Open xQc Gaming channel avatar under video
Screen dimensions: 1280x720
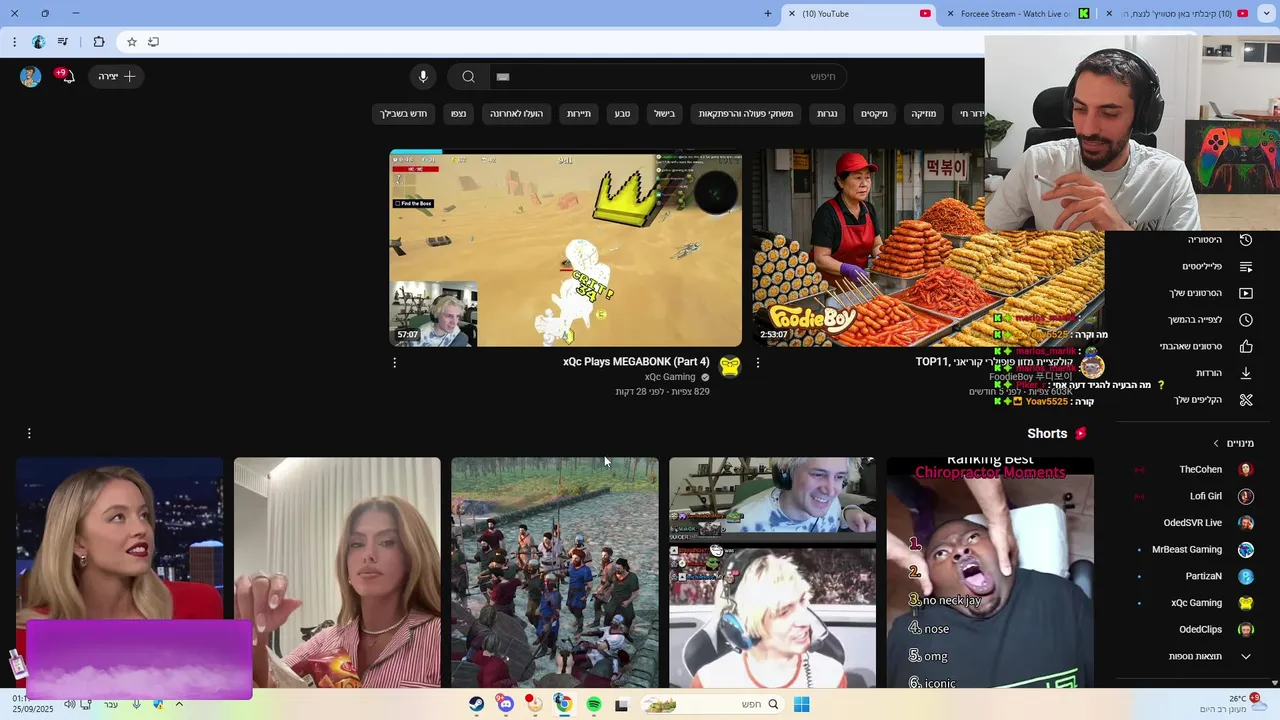click(x=730, y=367)
